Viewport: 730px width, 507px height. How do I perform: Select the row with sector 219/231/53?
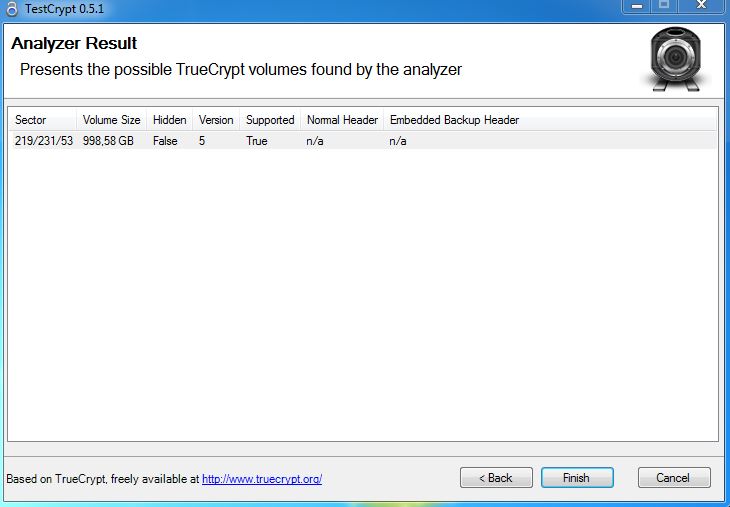pyautogui.click(x=363, y=141)
